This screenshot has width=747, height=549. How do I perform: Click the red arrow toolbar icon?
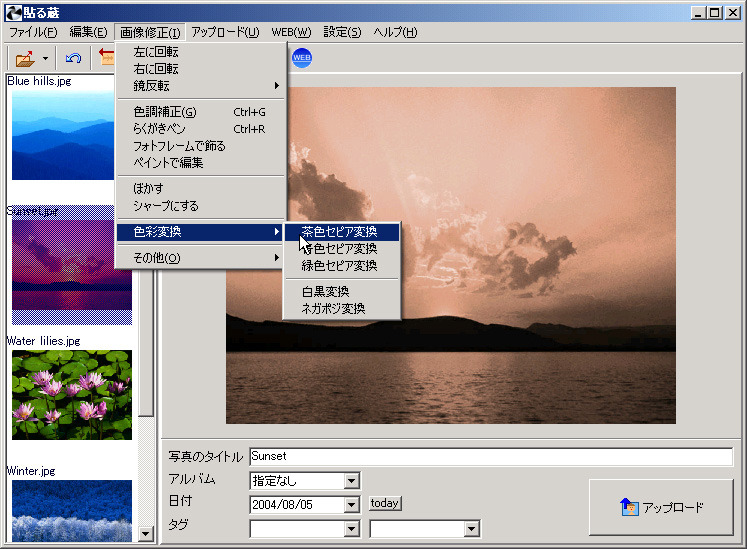107,56
